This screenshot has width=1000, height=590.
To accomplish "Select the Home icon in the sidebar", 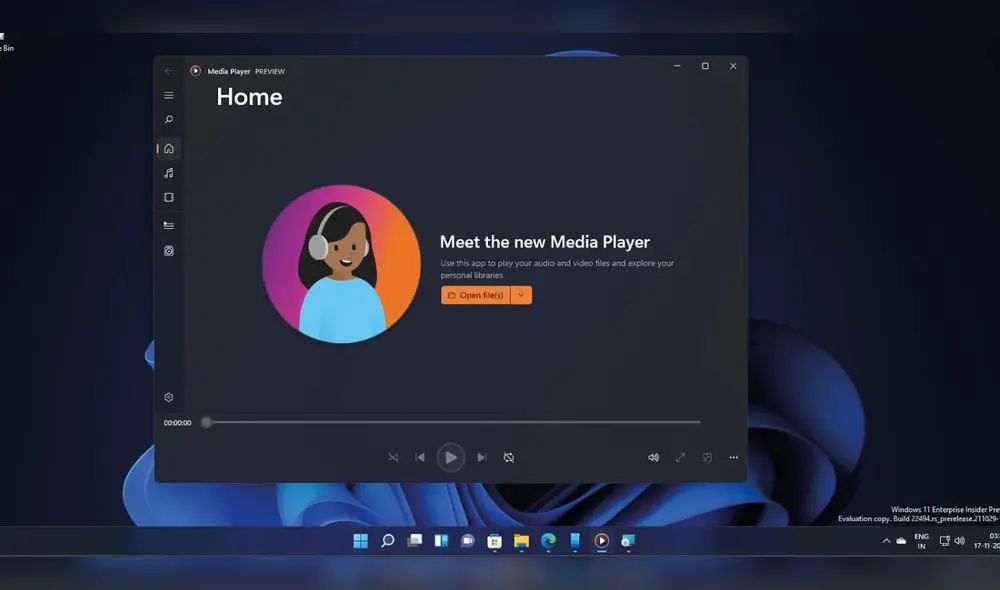I will pyautogui.click(x=169, y=148).
